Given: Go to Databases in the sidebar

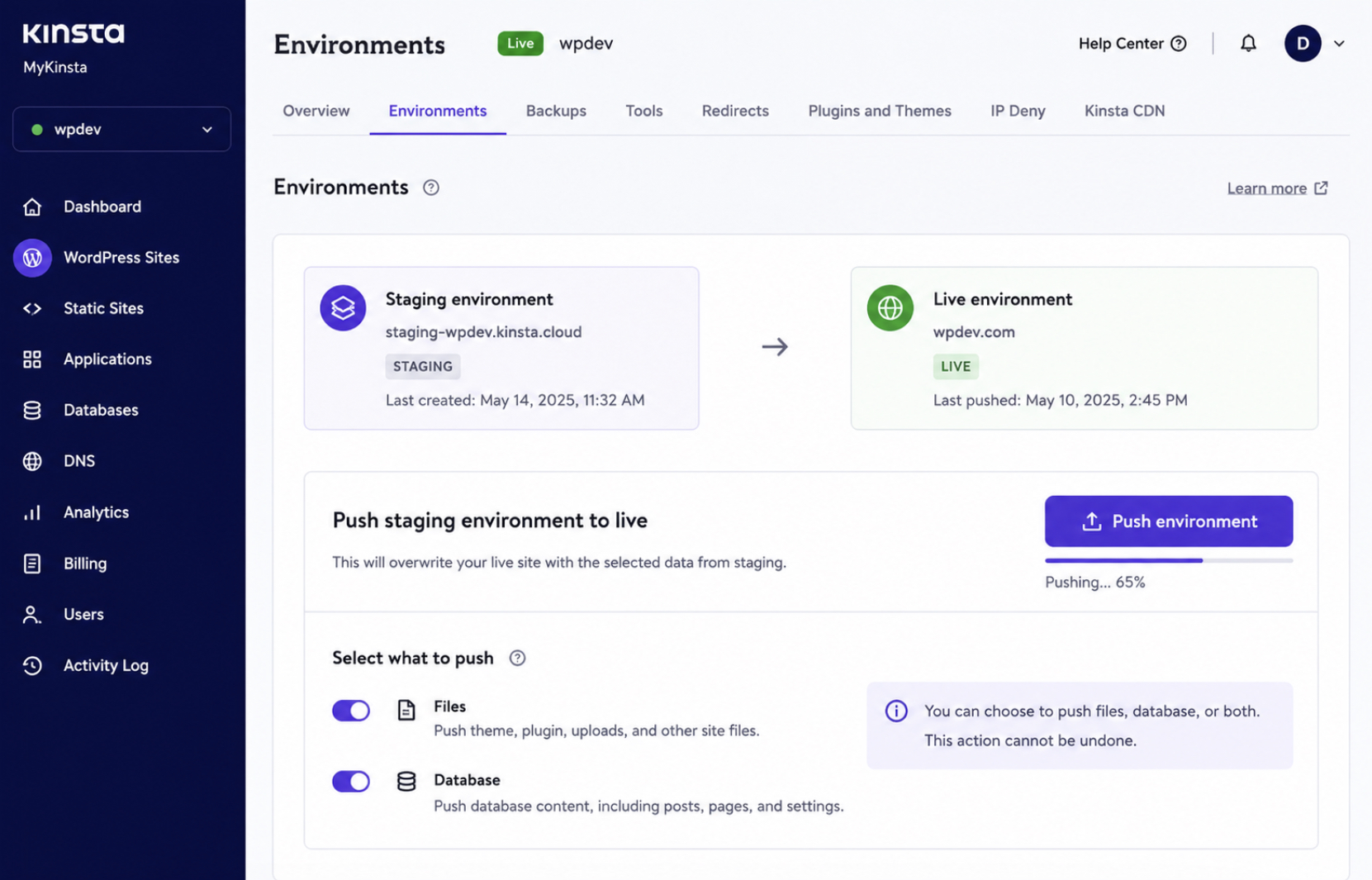Looking at the screenshot, I should pyautogui.click(x=101, y=410).
